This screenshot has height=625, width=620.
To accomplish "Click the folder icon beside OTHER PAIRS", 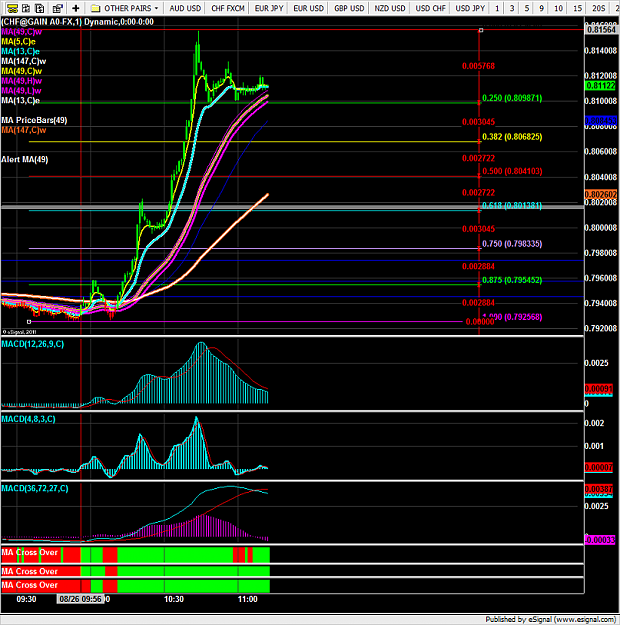I will pos(95,8).
